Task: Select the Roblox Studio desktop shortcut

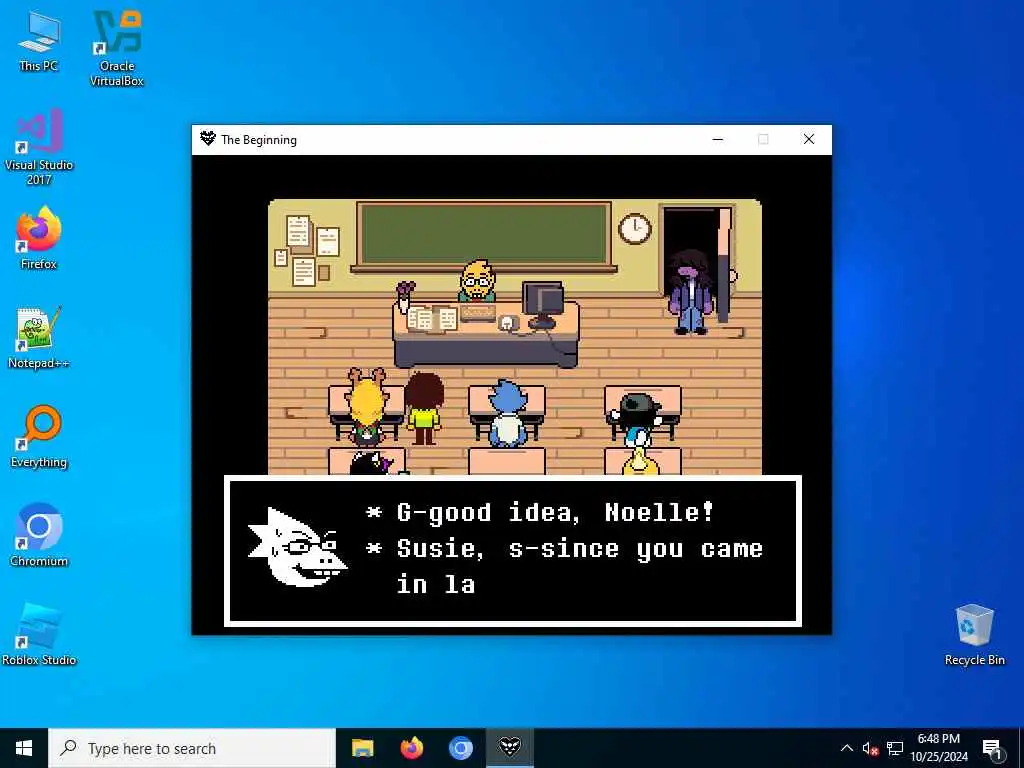Action: pos(39,634)
